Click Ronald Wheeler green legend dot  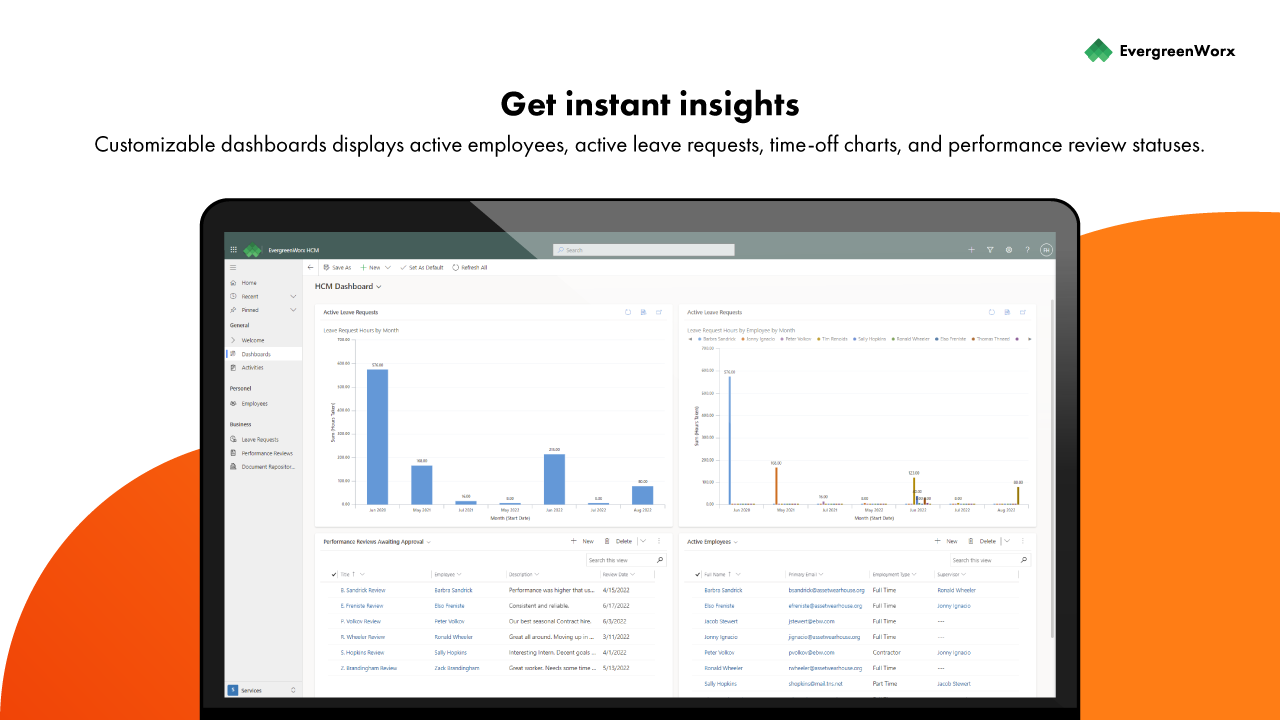(x=892, y=339)
